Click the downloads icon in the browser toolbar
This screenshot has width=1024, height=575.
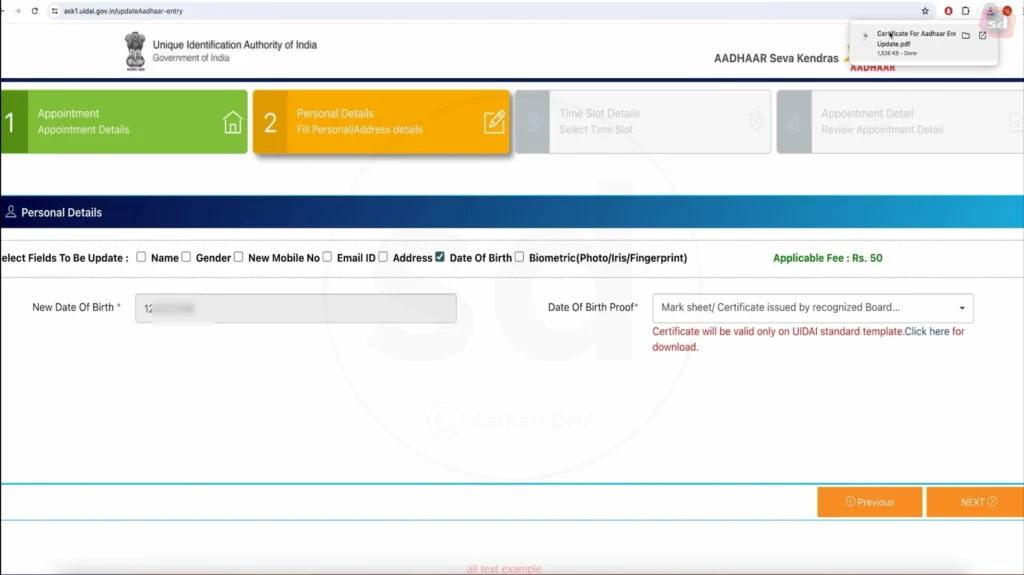click(x=990, y=11)
